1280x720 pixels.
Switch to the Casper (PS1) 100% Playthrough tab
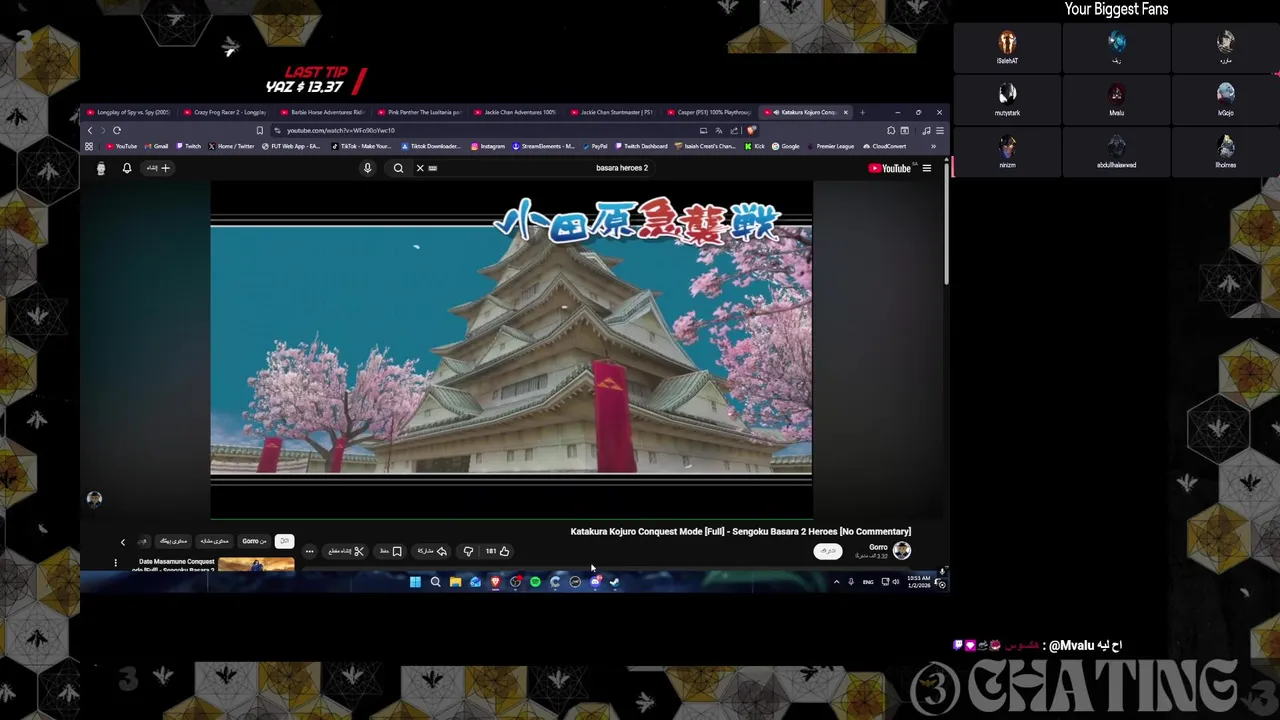(710, 112)
